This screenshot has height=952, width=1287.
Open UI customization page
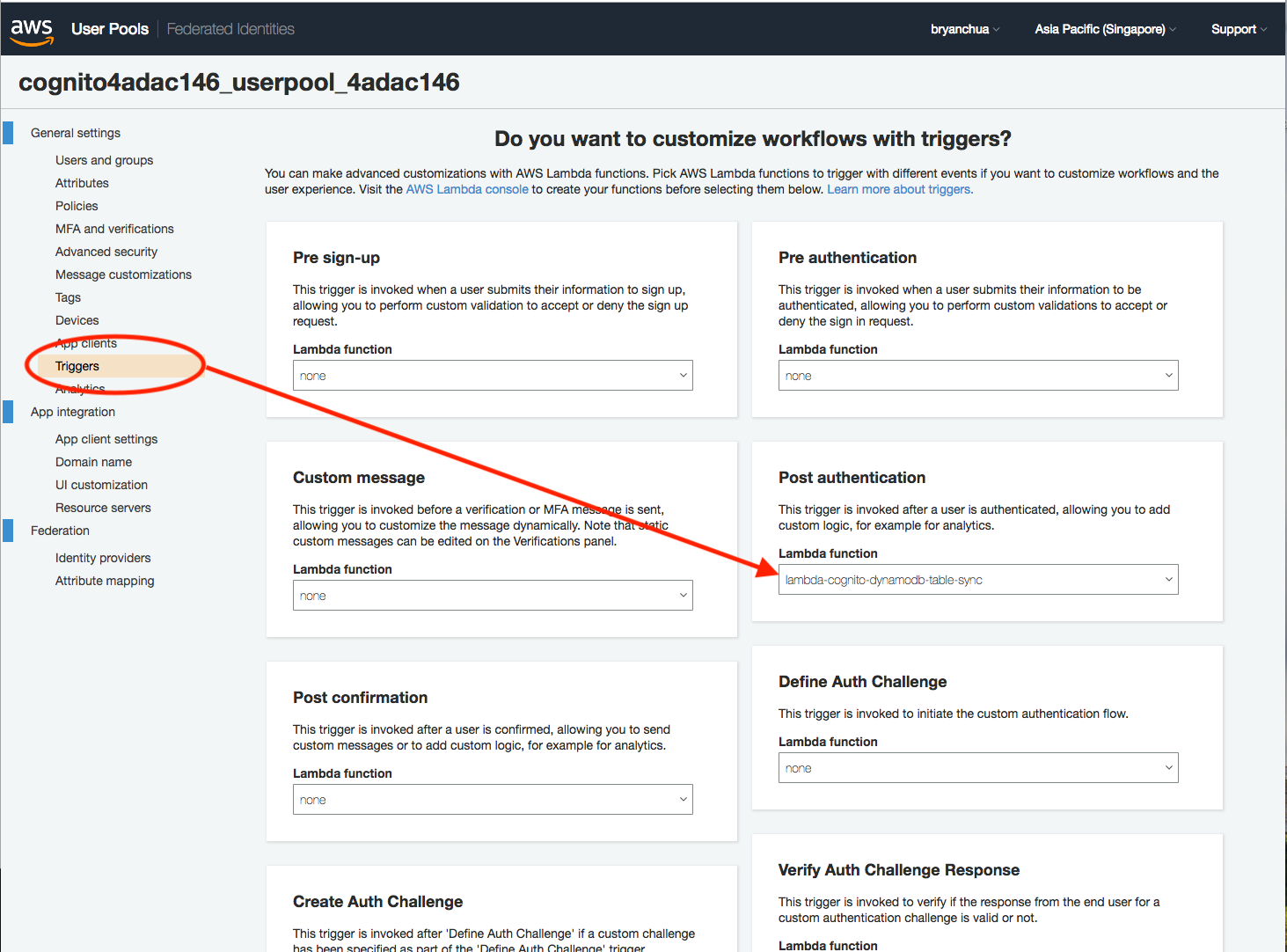coord(101,485)
